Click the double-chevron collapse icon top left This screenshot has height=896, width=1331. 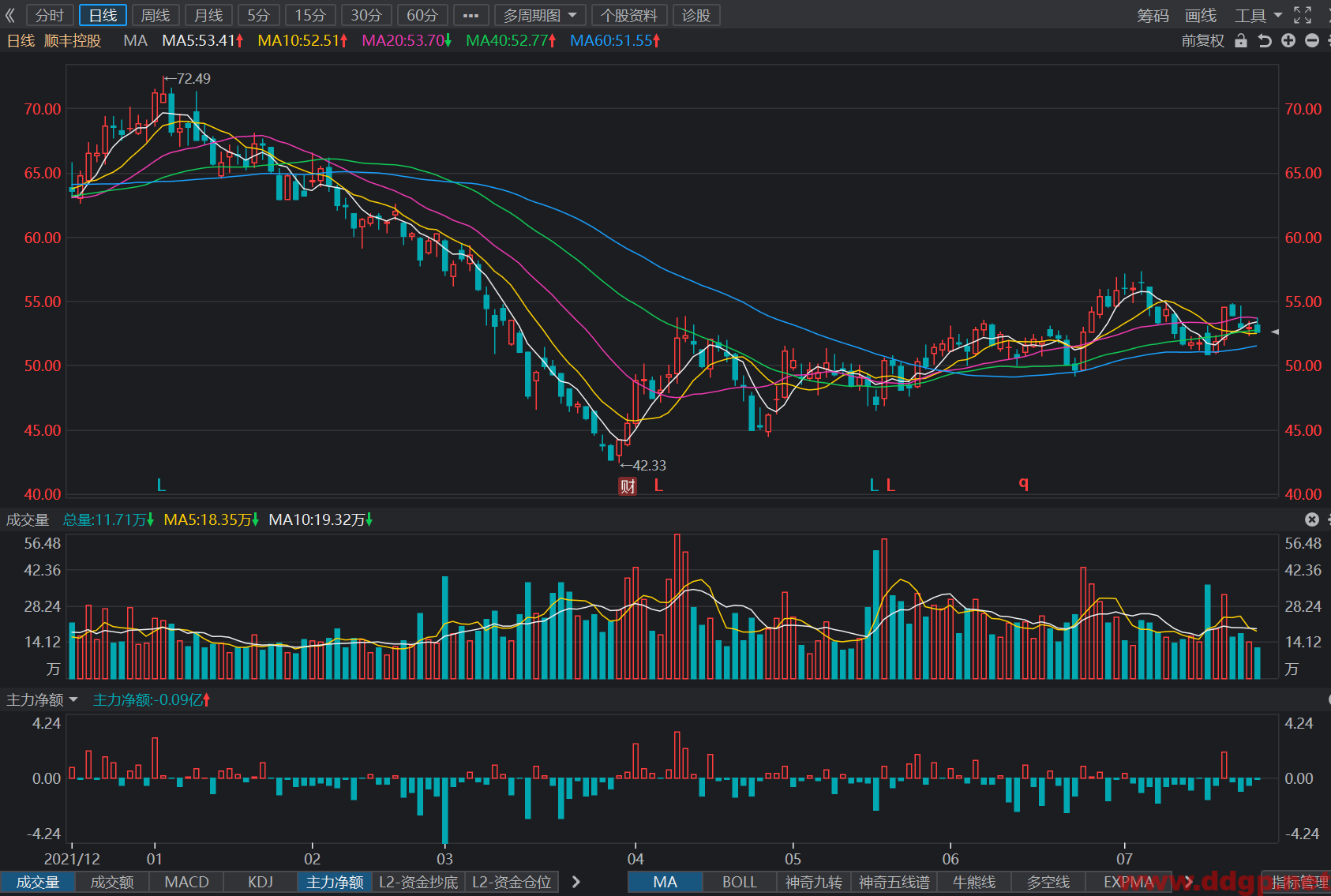10,15
